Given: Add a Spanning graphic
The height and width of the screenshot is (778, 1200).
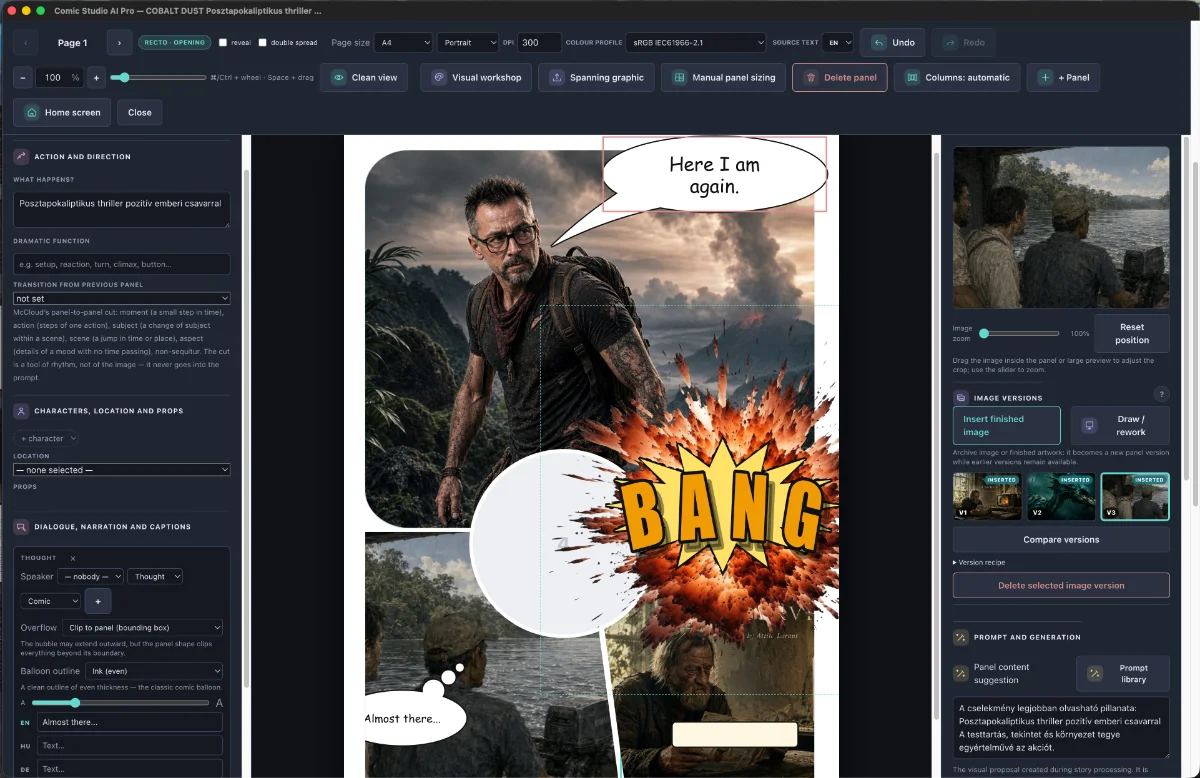Looking at the screenshot, I should click(596, 77).
